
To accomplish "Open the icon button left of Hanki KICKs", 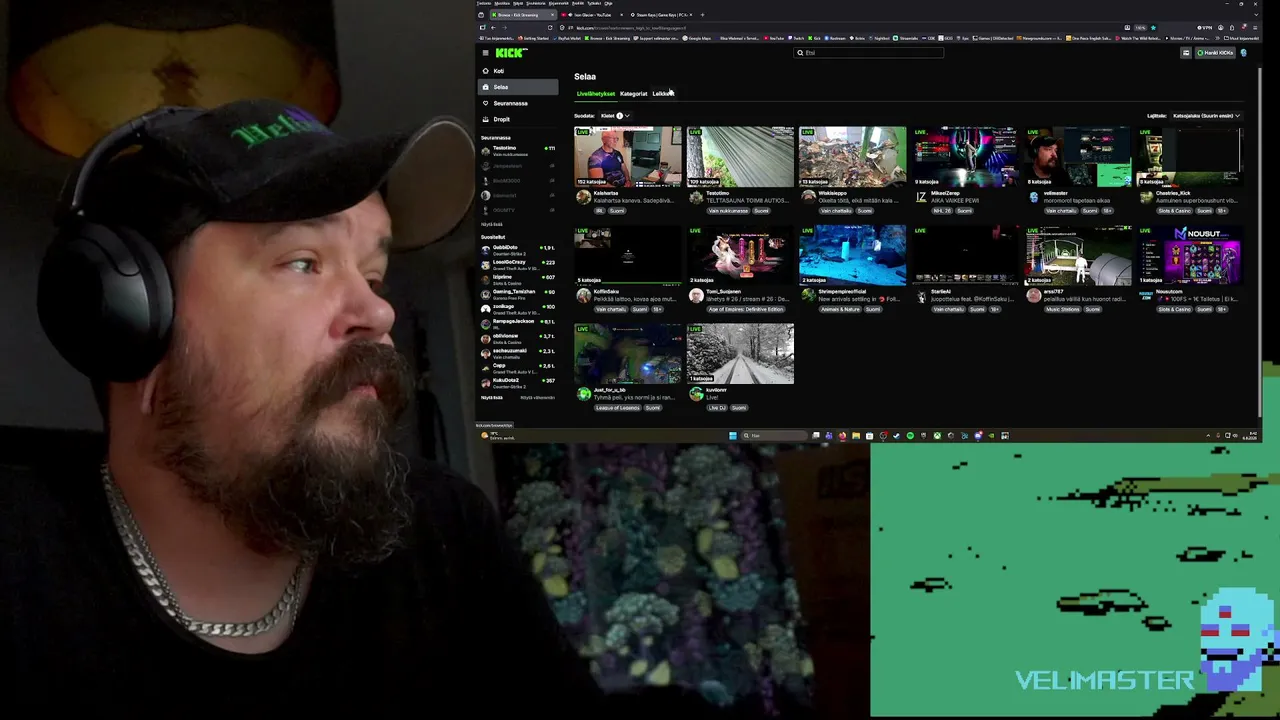I will point(1186,53).
